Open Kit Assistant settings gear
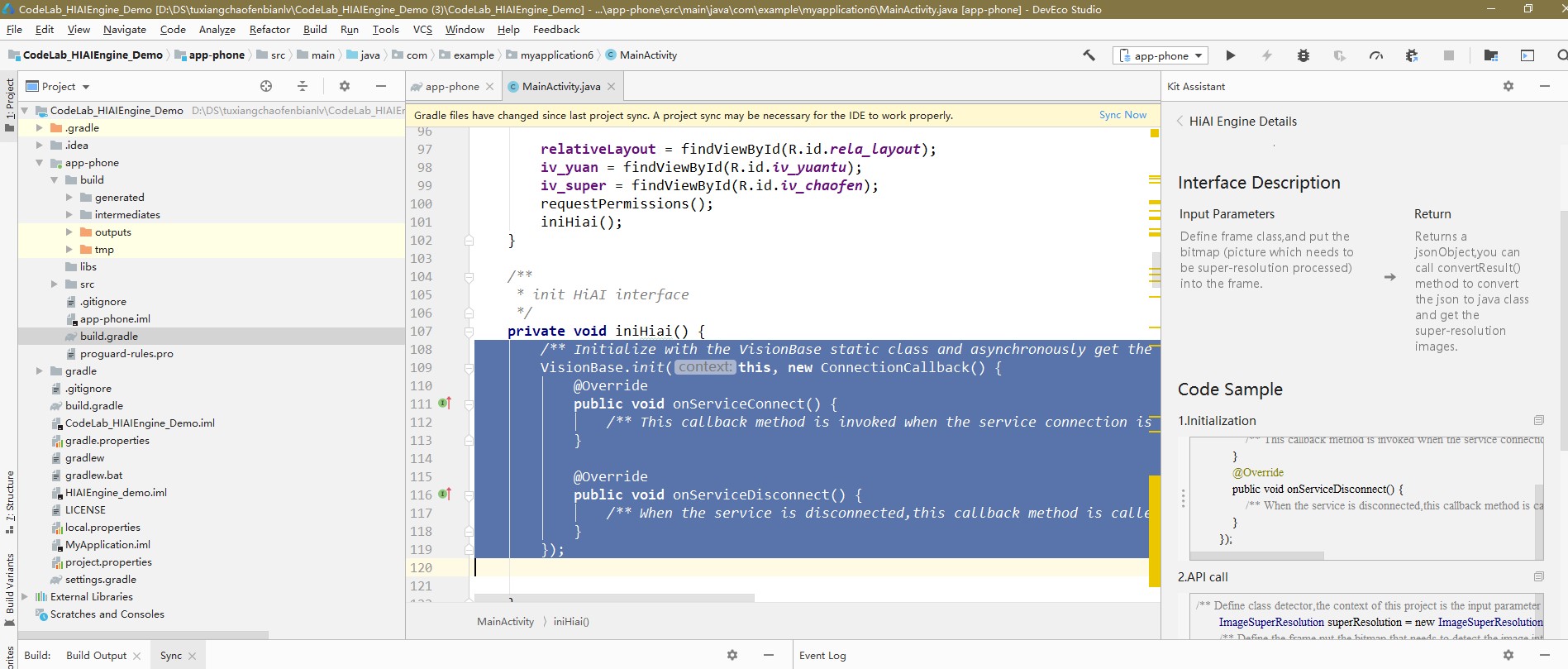 click(x=1508, y=86)
